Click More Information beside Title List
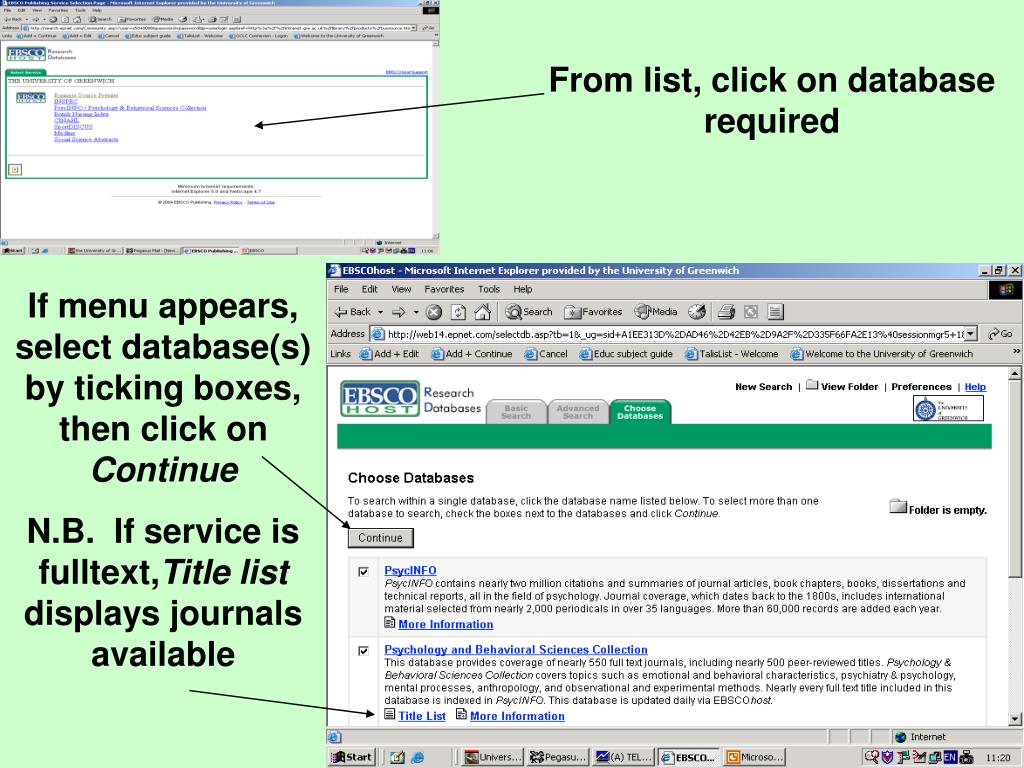The image size is (1024, 768). tap(517, 716)
